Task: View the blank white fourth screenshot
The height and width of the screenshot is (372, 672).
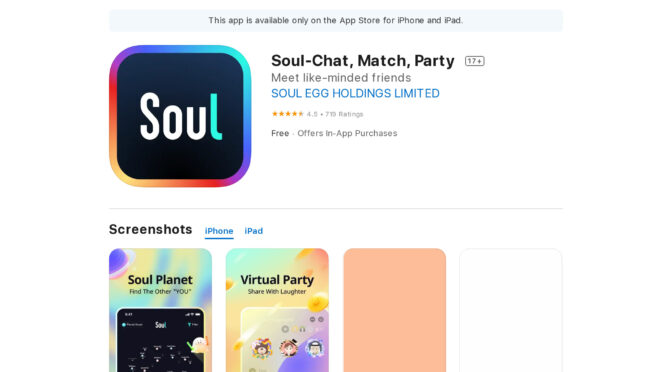Action: 511,310
